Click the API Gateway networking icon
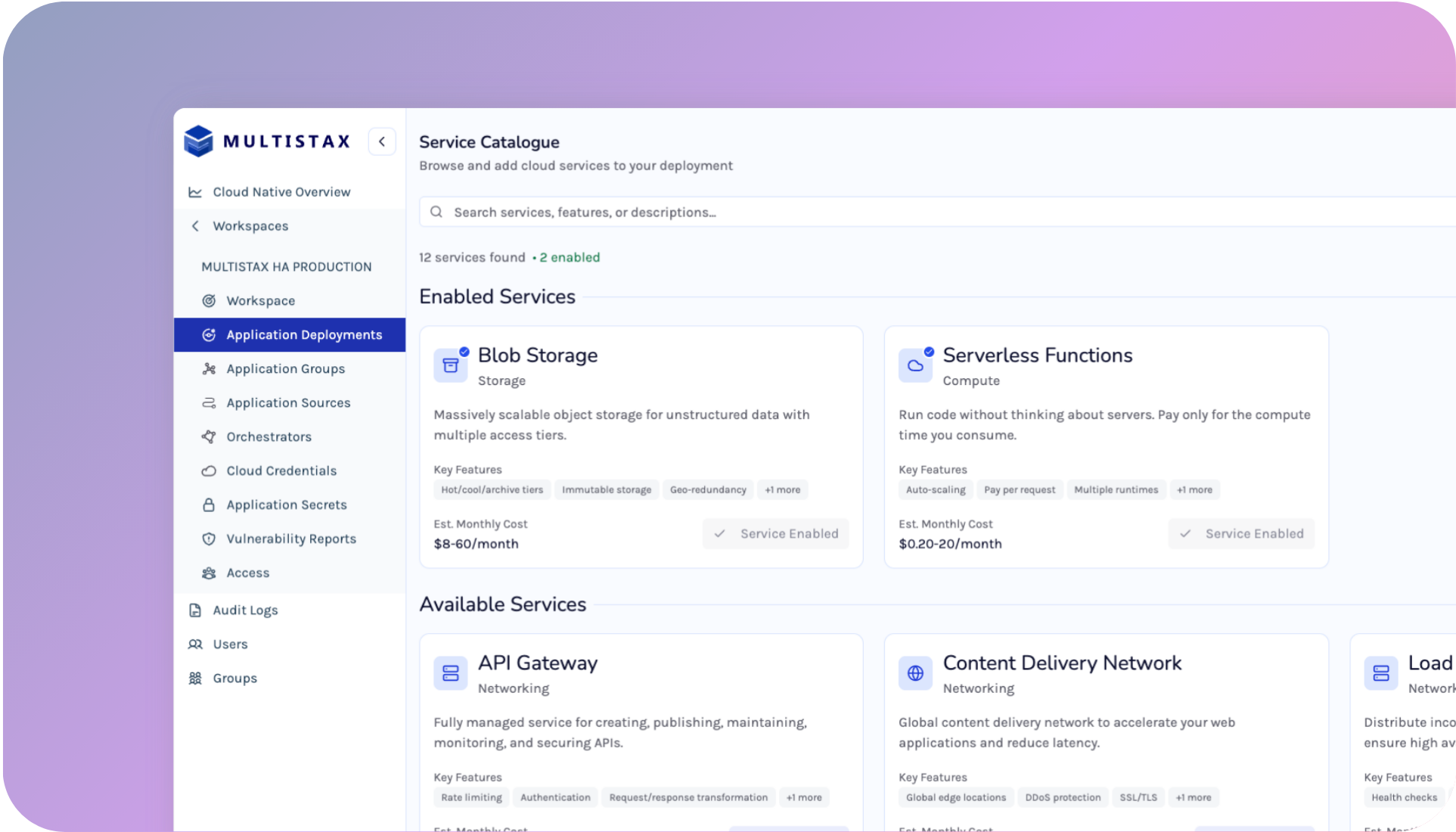This screenshot has width=1456, height=832. pos(450,672)
